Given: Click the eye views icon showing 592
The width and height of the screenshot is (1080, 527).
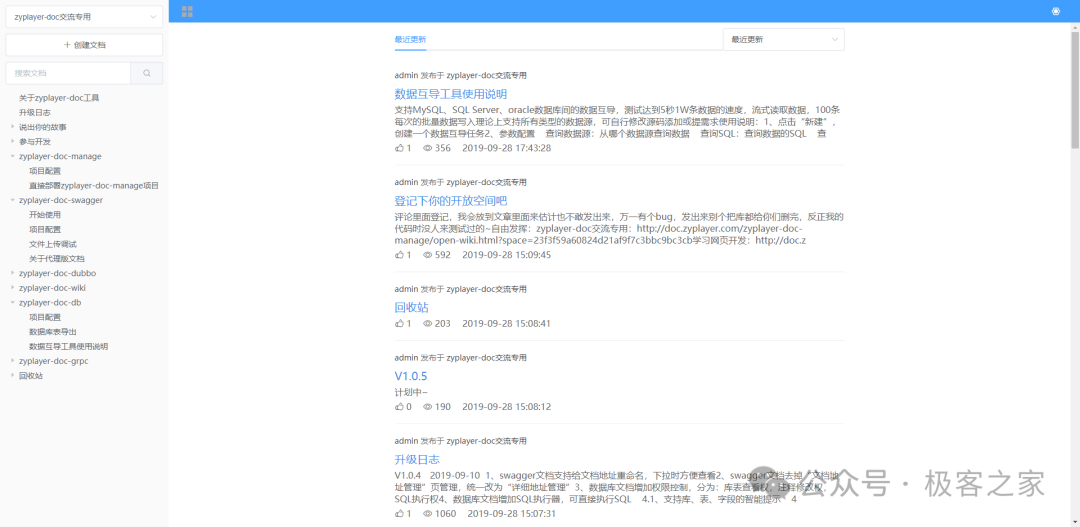Looking at the screenshot, I should pyautogui.click(x=427, y=255).
